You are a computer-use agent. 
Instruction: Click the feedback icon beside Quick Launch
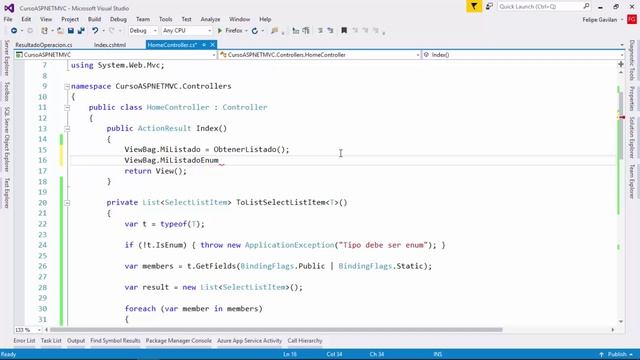click(489, 7)
